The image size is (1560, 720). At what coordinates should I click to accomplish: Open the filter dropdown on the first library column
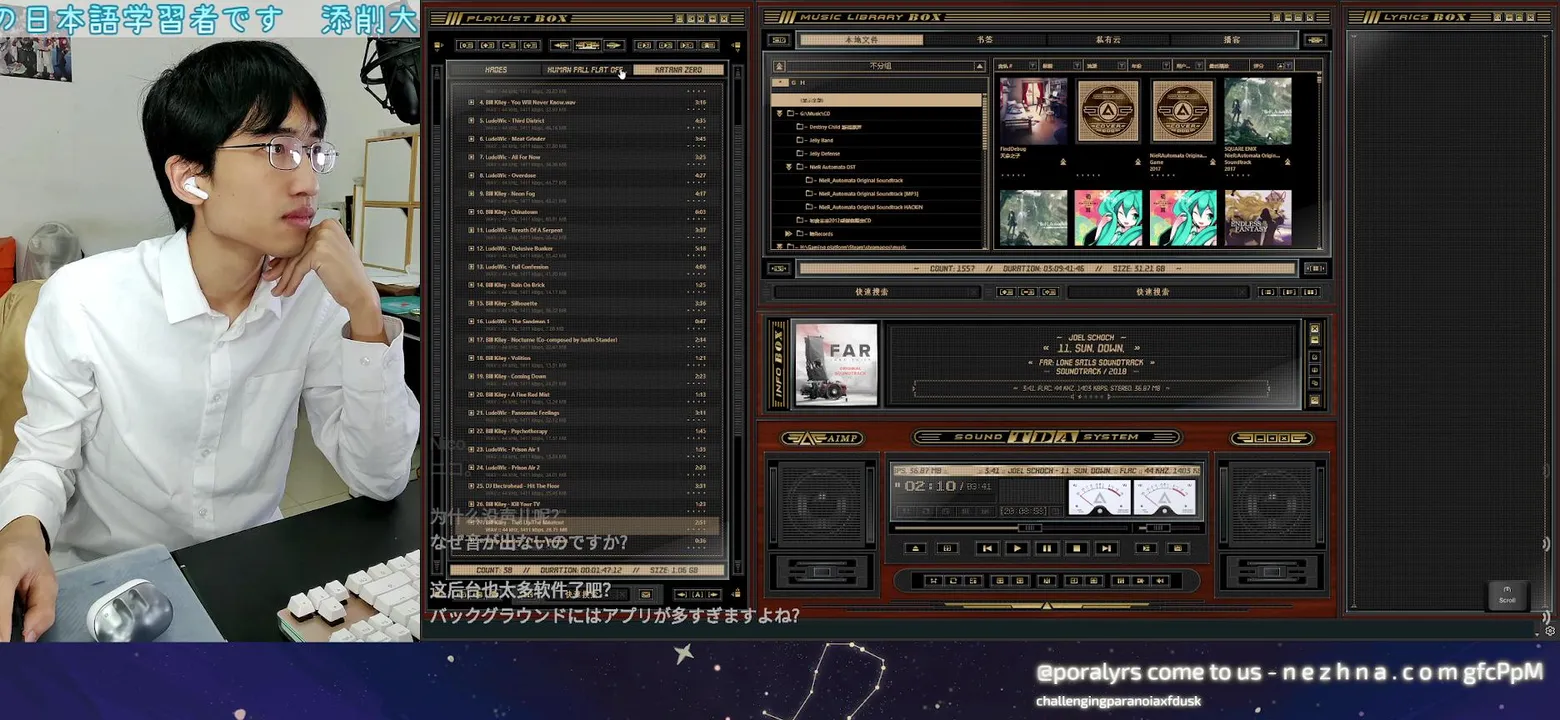[1031, 65]
